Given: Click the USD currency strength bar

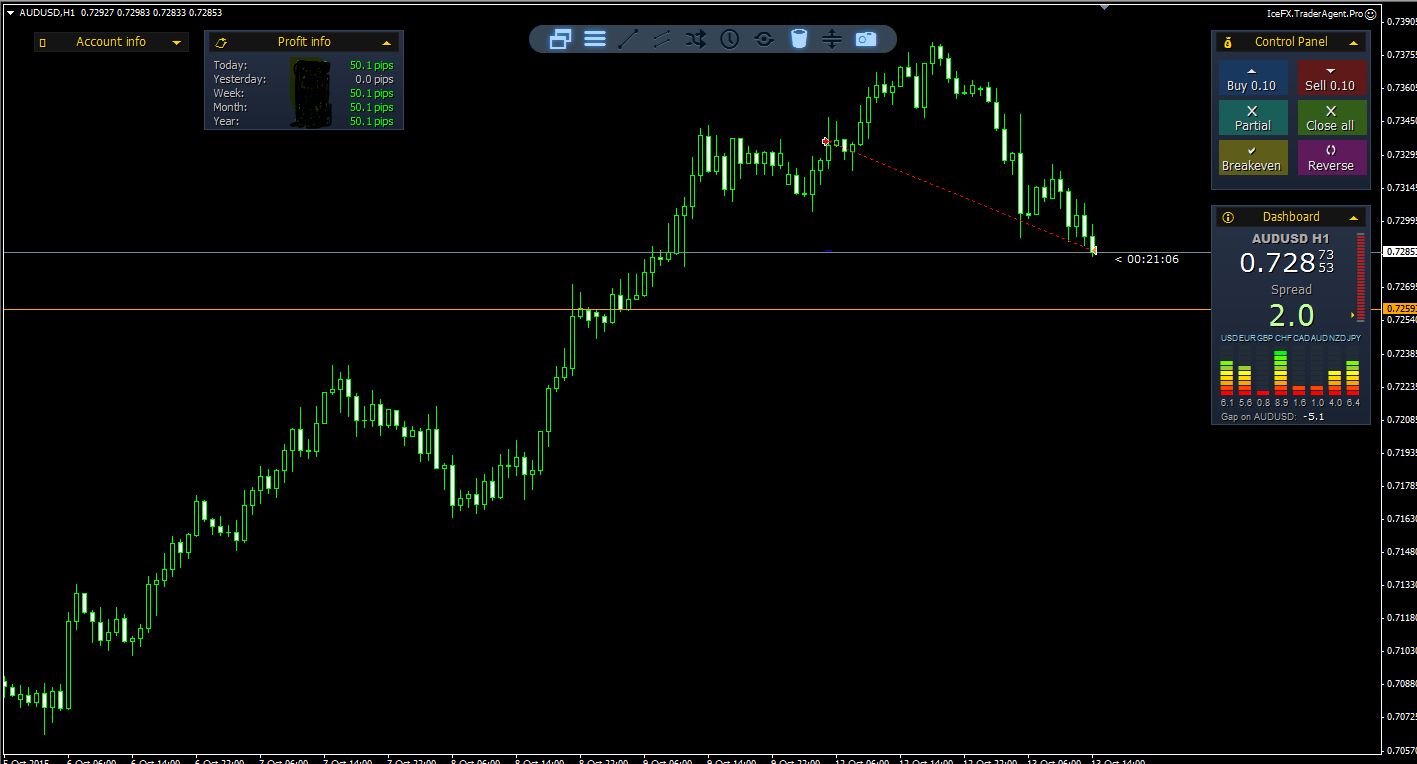Looking at the screenshot, I should point(1227,378).
